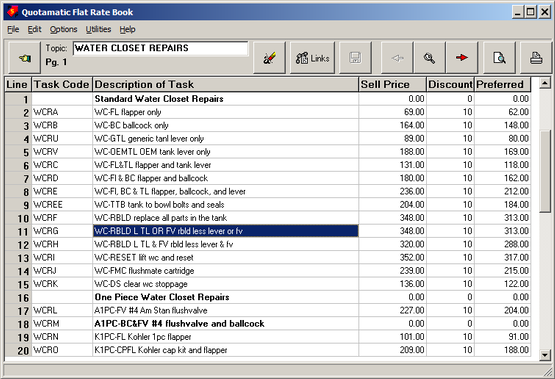This screenshot has height=379, width=555.
Task: Click 'WC-GTL generic tanl lever only' cell
Action: [x=226, y=139]
